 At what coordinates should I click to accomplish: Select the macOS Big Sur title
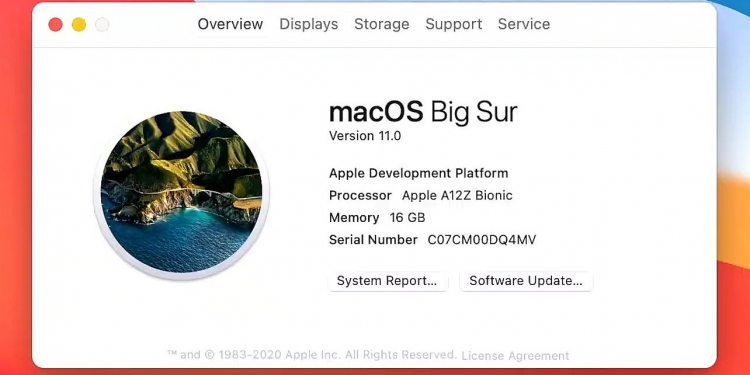[x=423, y=112]
